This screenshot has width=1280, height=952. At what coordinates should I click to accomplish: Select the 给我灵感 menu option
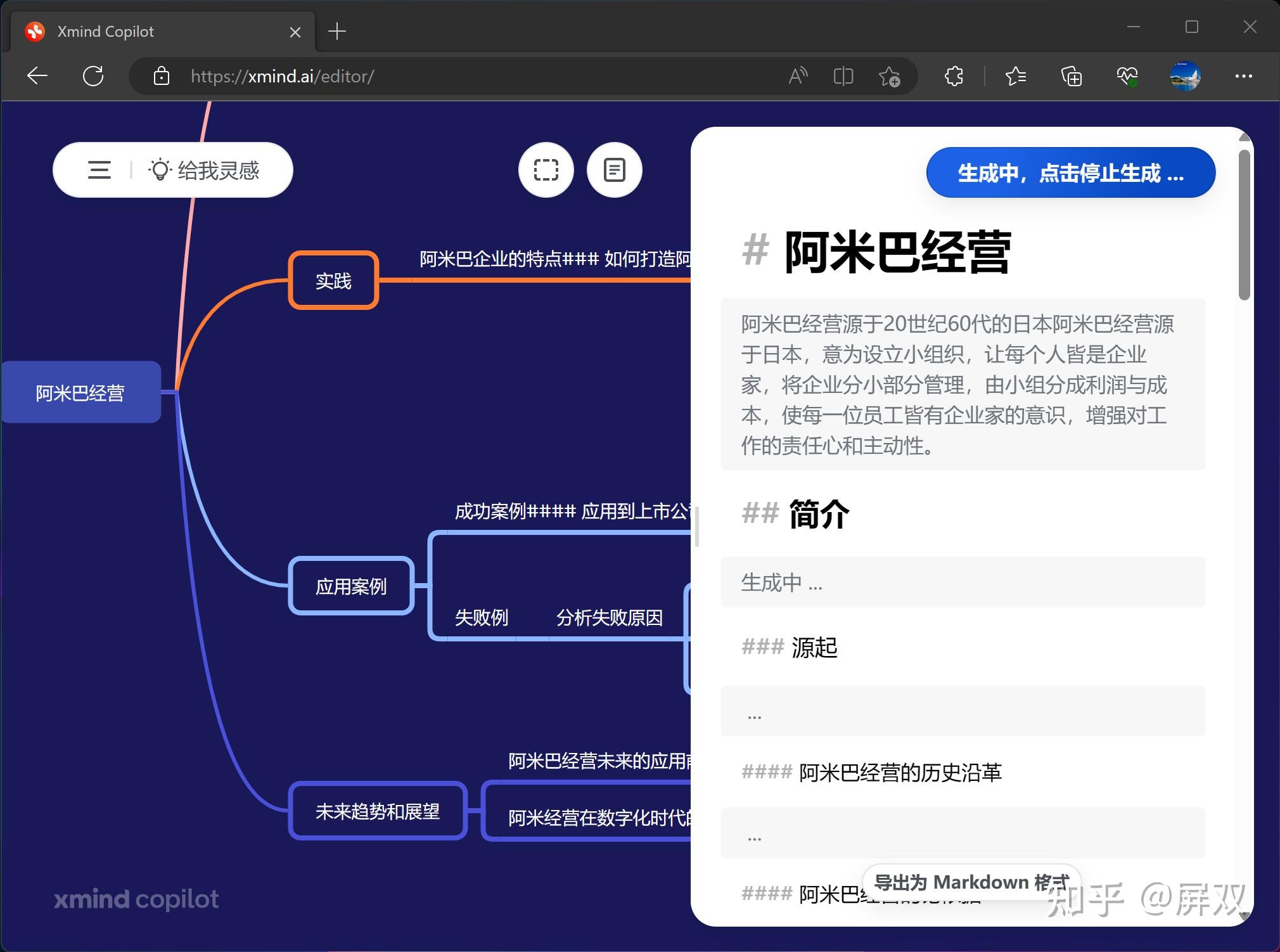pos(219,169)
